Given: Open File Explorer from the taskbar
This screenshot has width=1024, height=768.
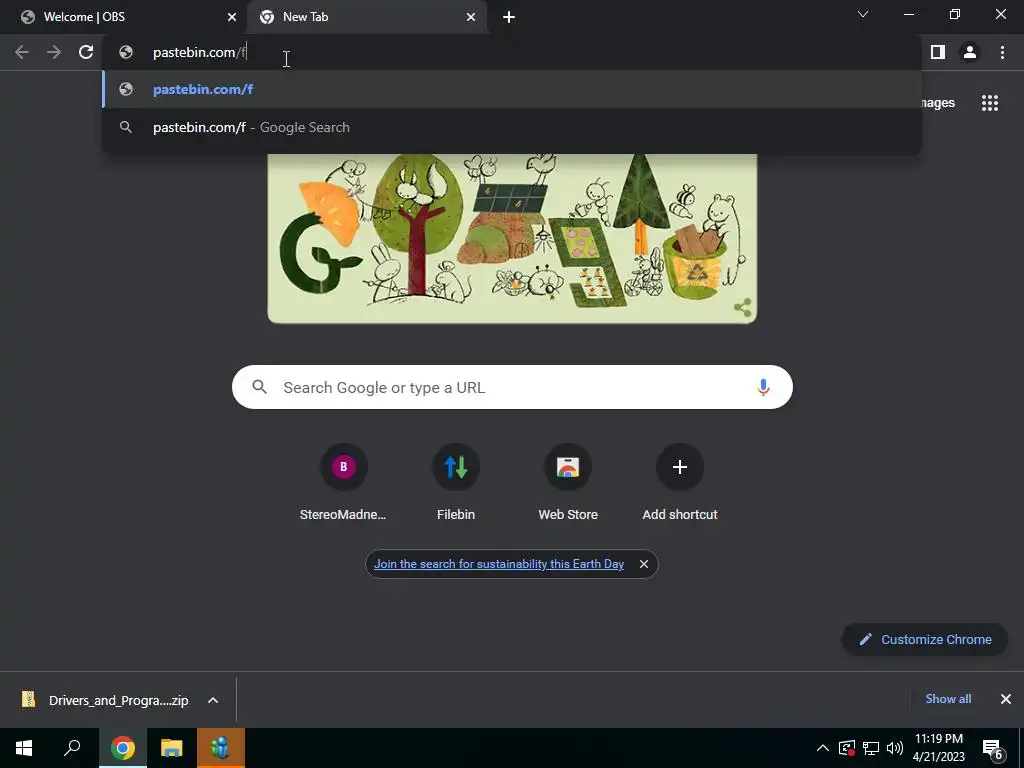Looking at the screenshot, I should (x=172, y=748).
